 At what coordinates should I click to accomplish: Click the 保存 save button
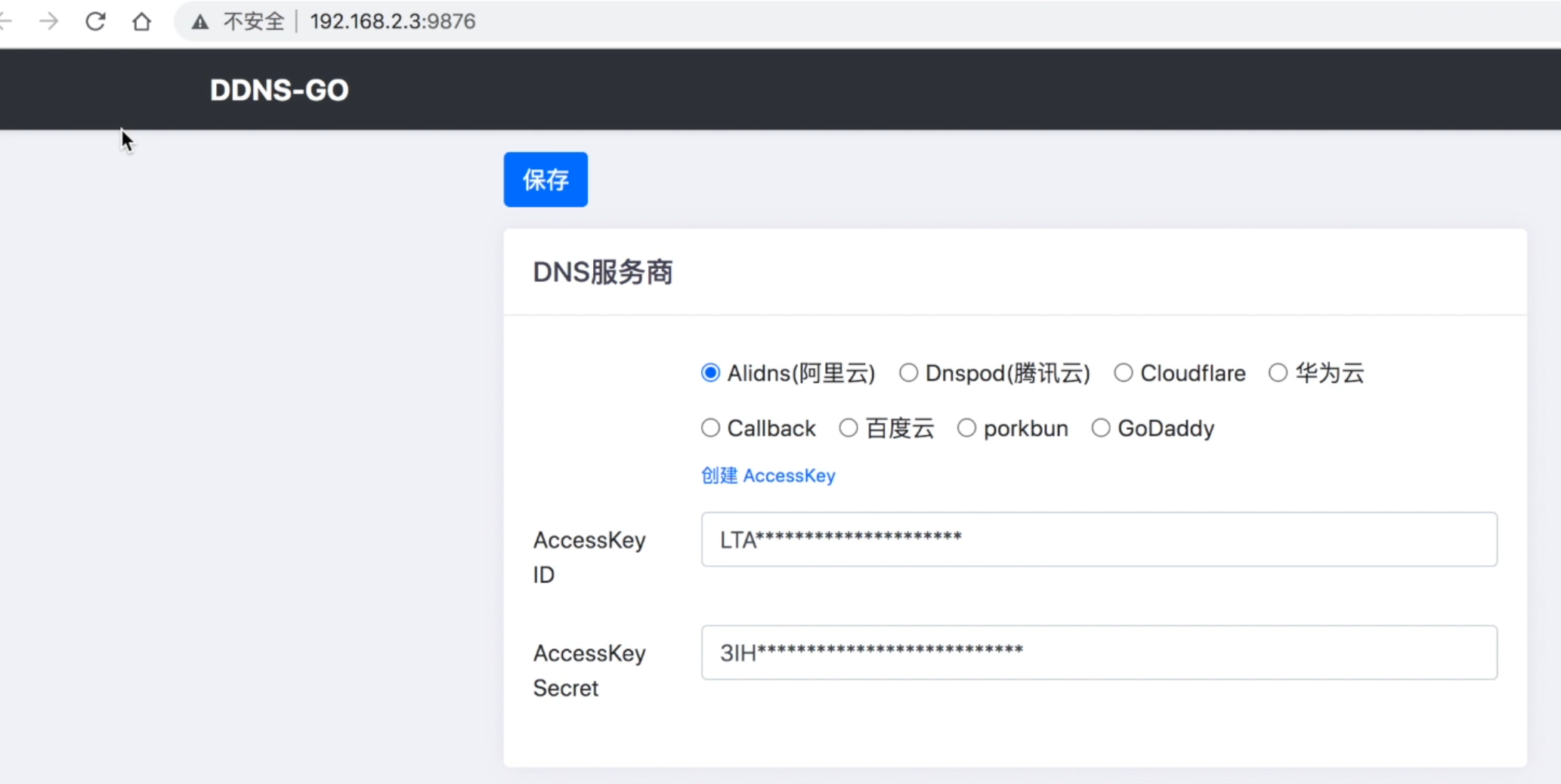(x=545, y=179)
